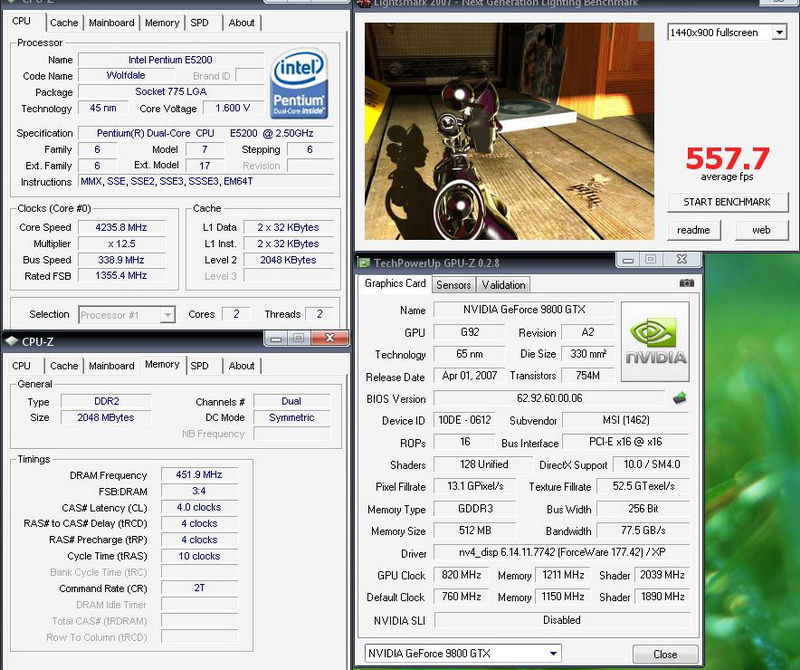
Task: Click the BIOS Version 62.92.60.00.06 field
Action: (x=549, y=399)
